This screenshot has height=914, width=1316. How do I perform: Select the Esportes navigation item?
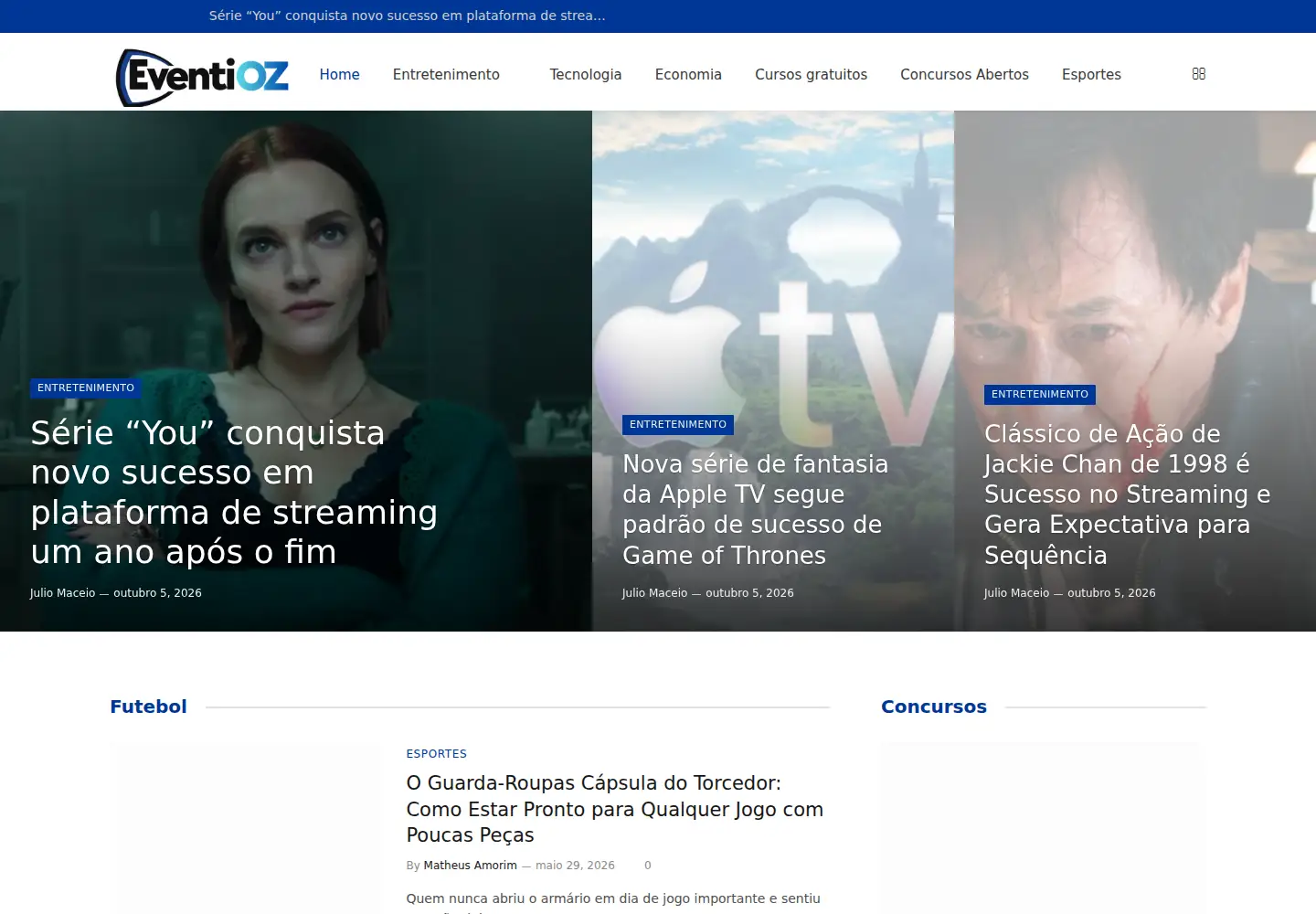[1091, 75]
